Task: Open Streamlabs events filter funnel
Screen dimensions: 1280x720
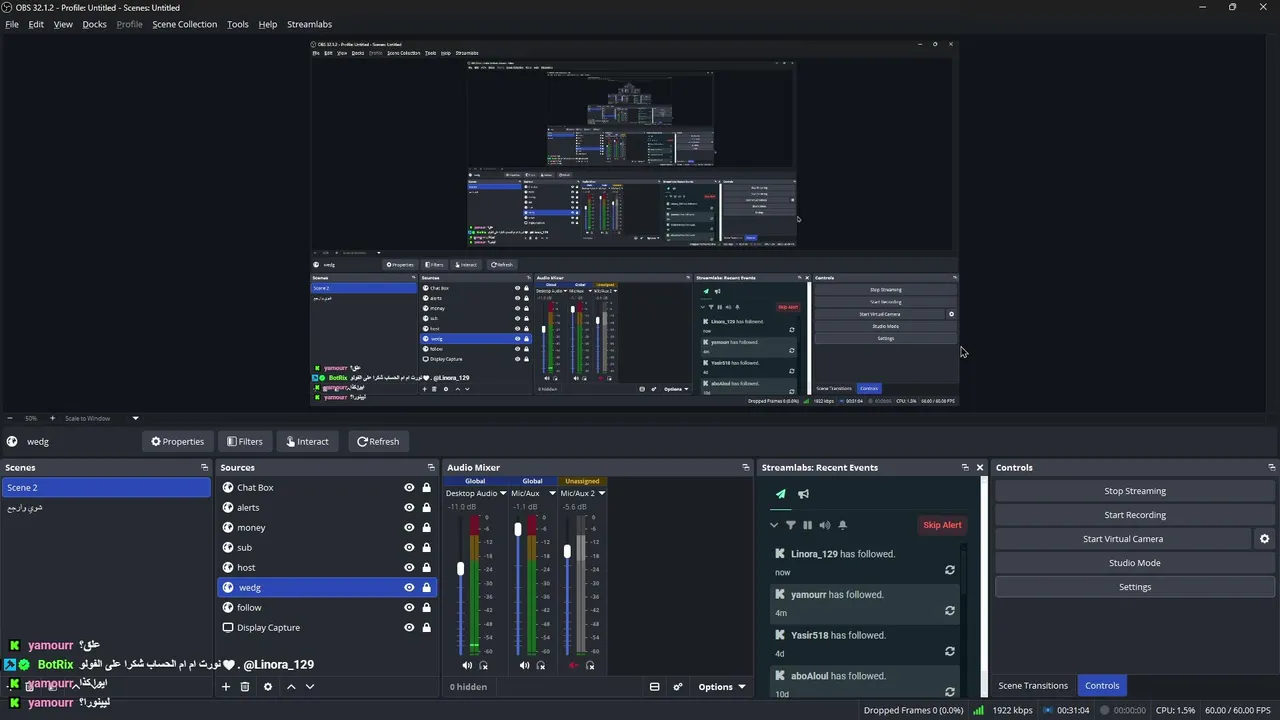Action: [790, 525]
